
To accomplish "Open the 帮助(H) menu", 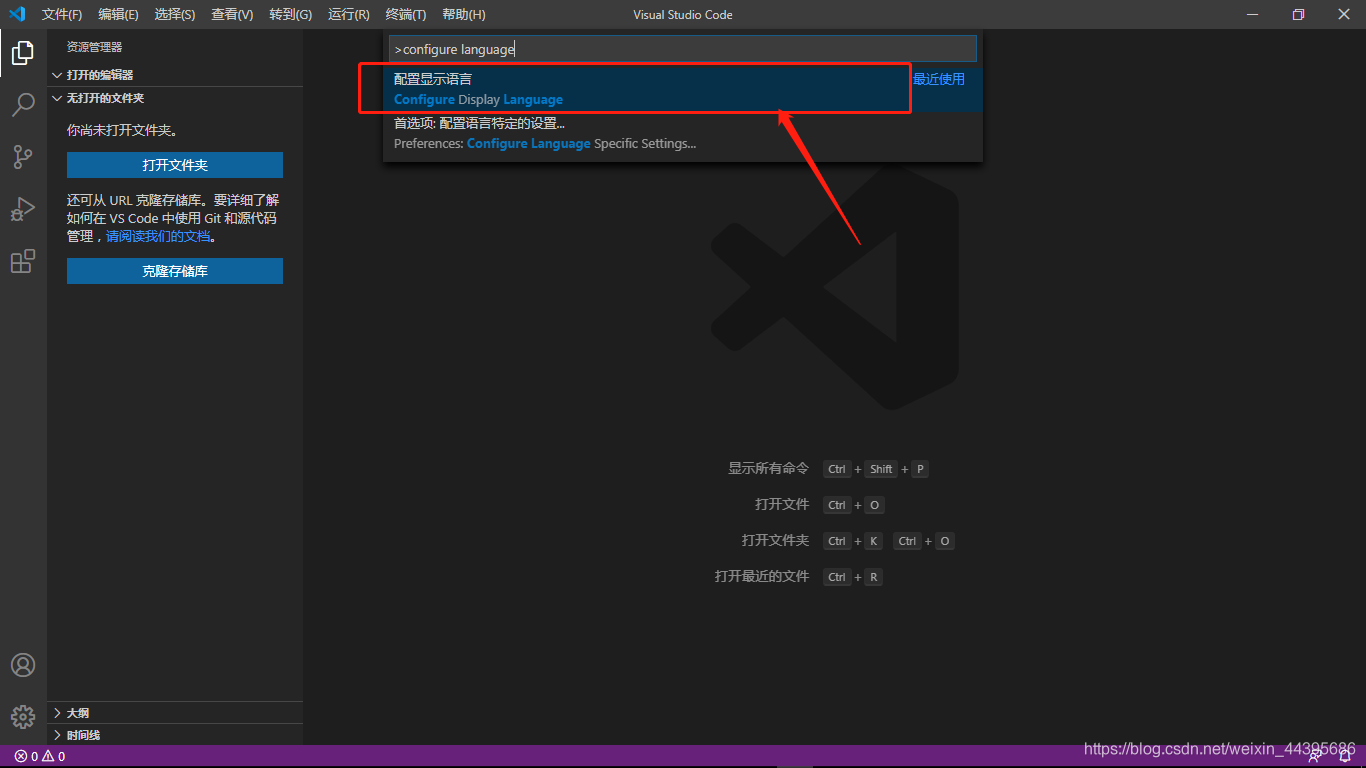I will click(x=464, y=14).
